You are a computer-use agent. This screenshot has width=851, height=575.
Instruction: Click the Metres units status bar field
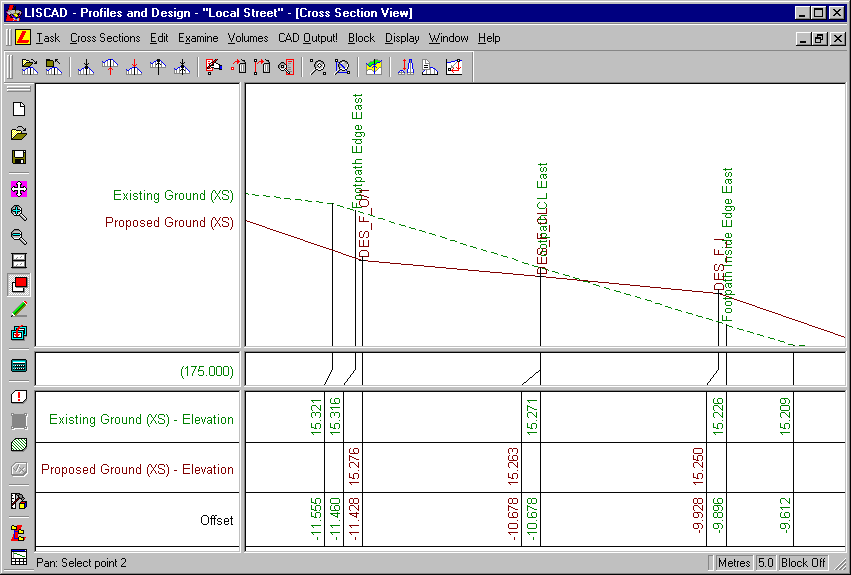[734, 563]
